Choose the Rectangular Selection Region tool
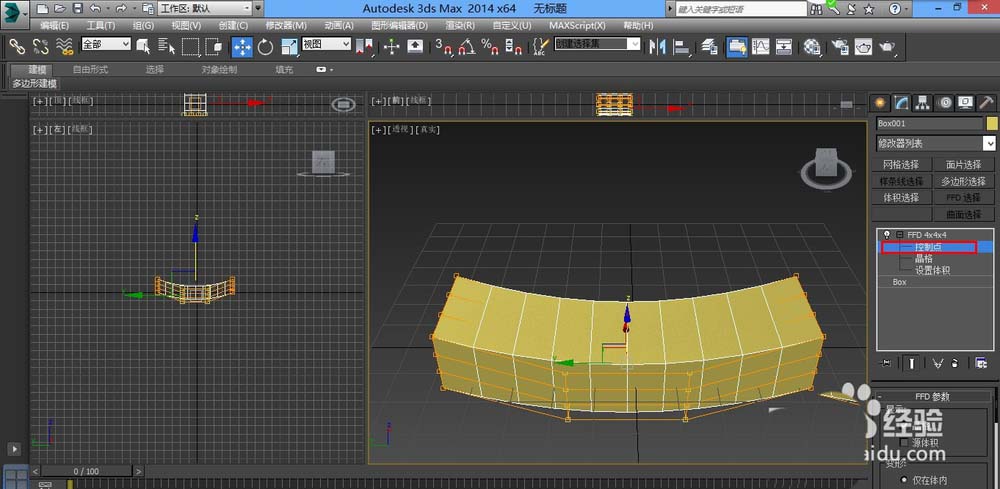This screenshot has width=1000, height=489. [191, 46]
